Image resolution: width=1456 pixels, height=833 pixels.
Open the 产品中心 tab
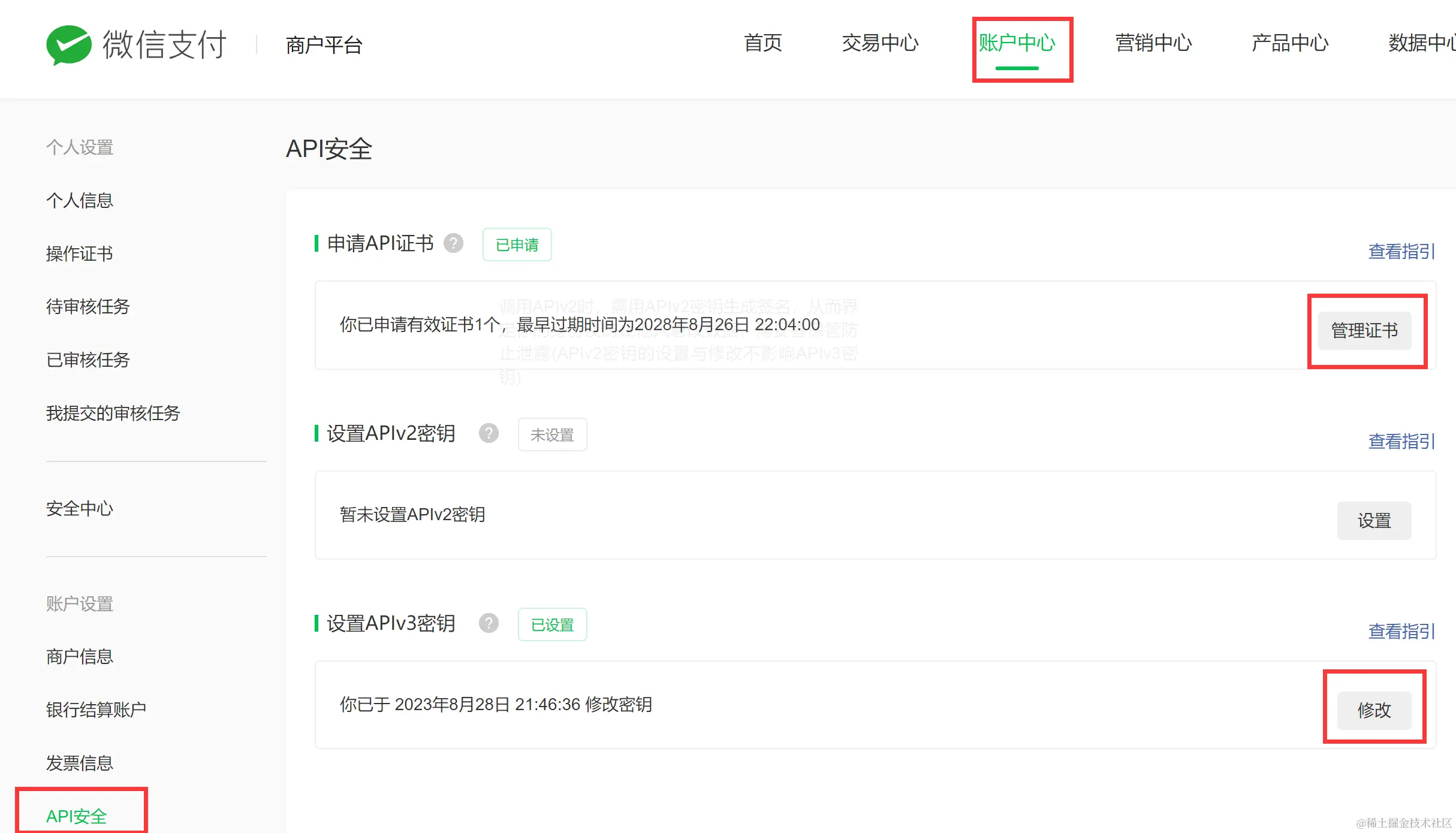[x=1289, y=43]
